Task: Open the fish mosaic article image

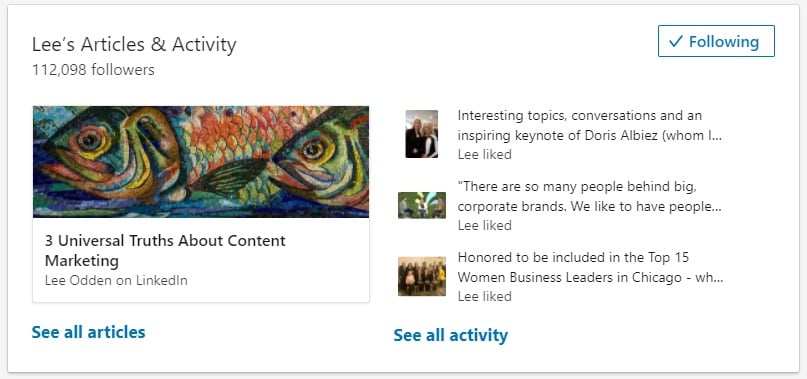Action: click(x=201, y=162)
